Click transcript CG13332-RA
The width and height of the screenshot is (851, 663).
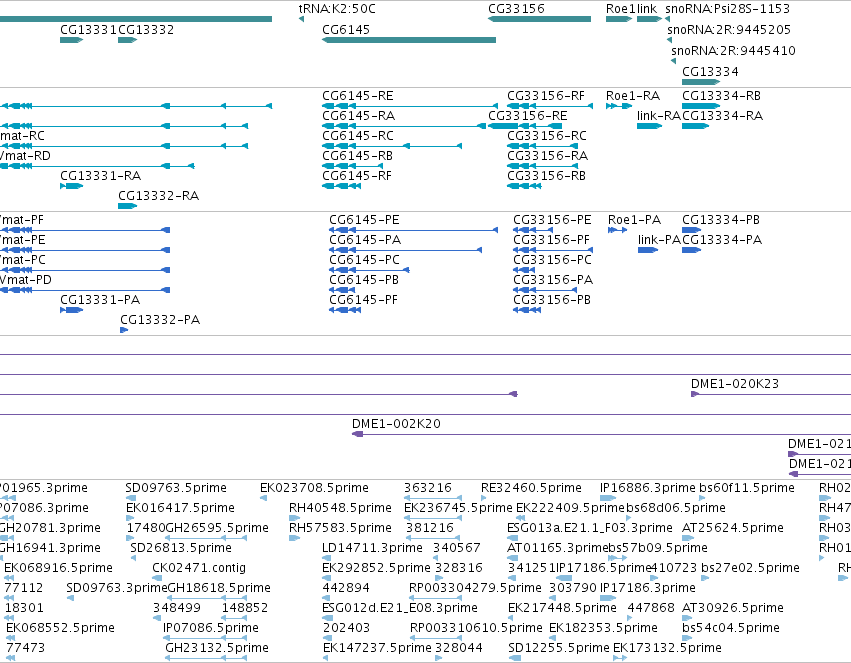[x=158, y=196]
